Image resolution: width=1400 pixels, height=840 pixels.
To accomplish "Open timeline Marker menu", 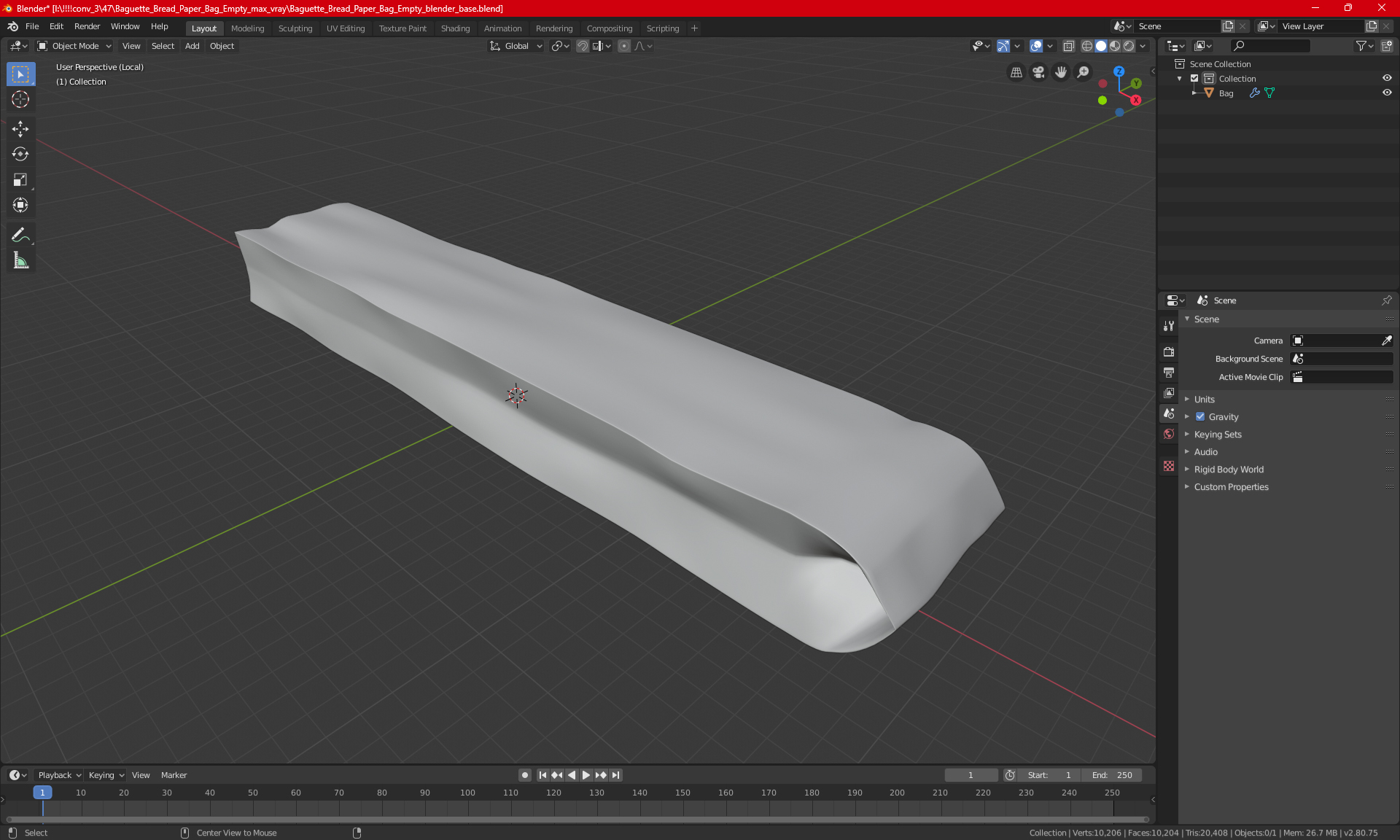I will click(174, 775).
